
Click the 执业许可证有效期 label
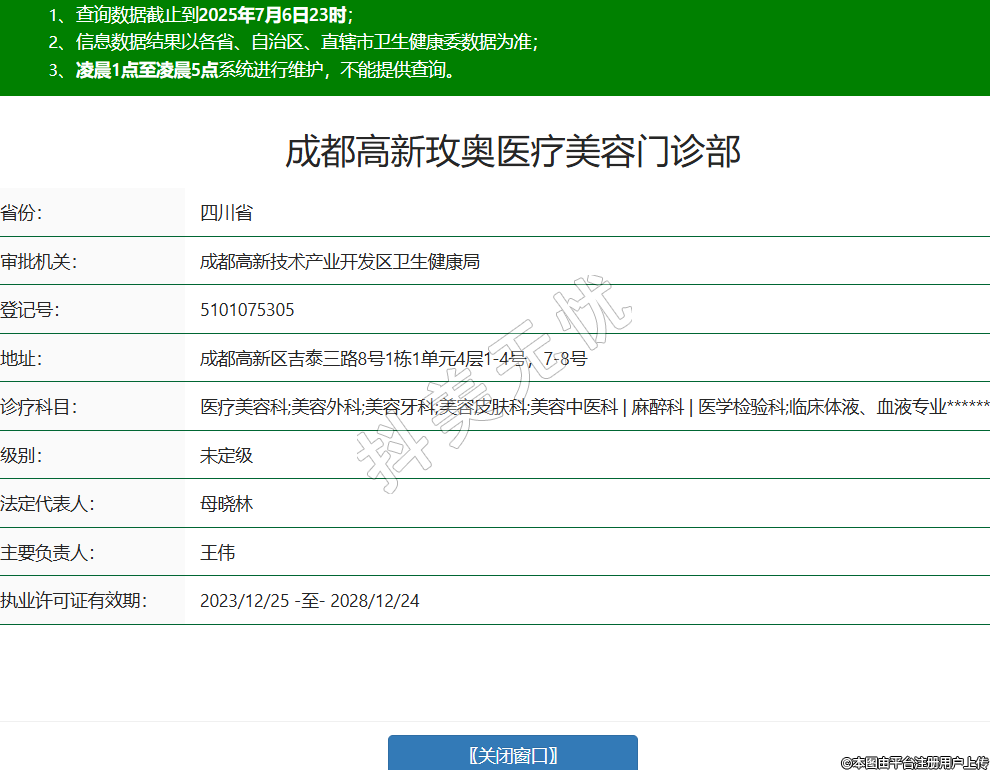[73, 601]
